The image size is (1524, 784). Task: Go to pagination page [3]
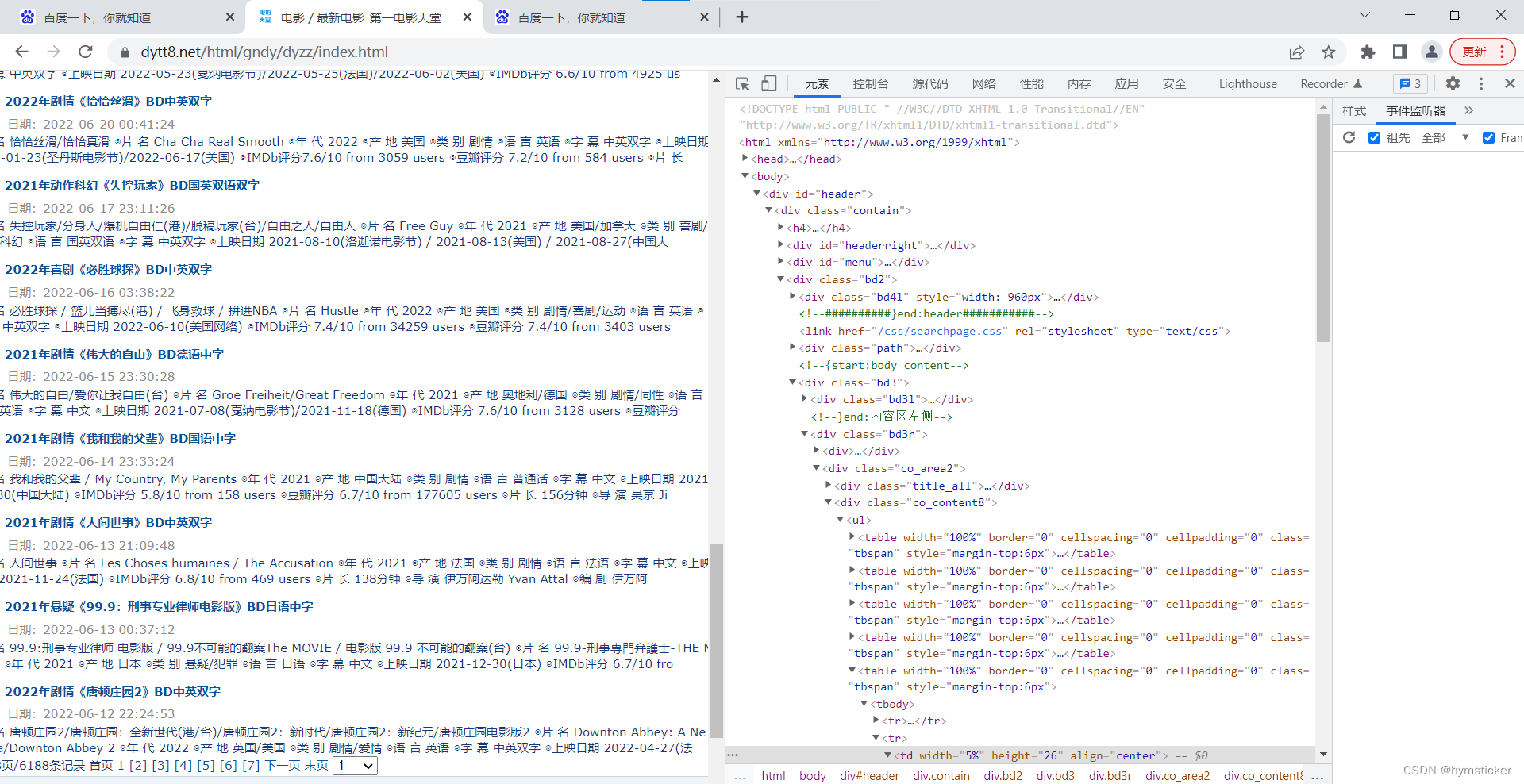pos(161,765)
